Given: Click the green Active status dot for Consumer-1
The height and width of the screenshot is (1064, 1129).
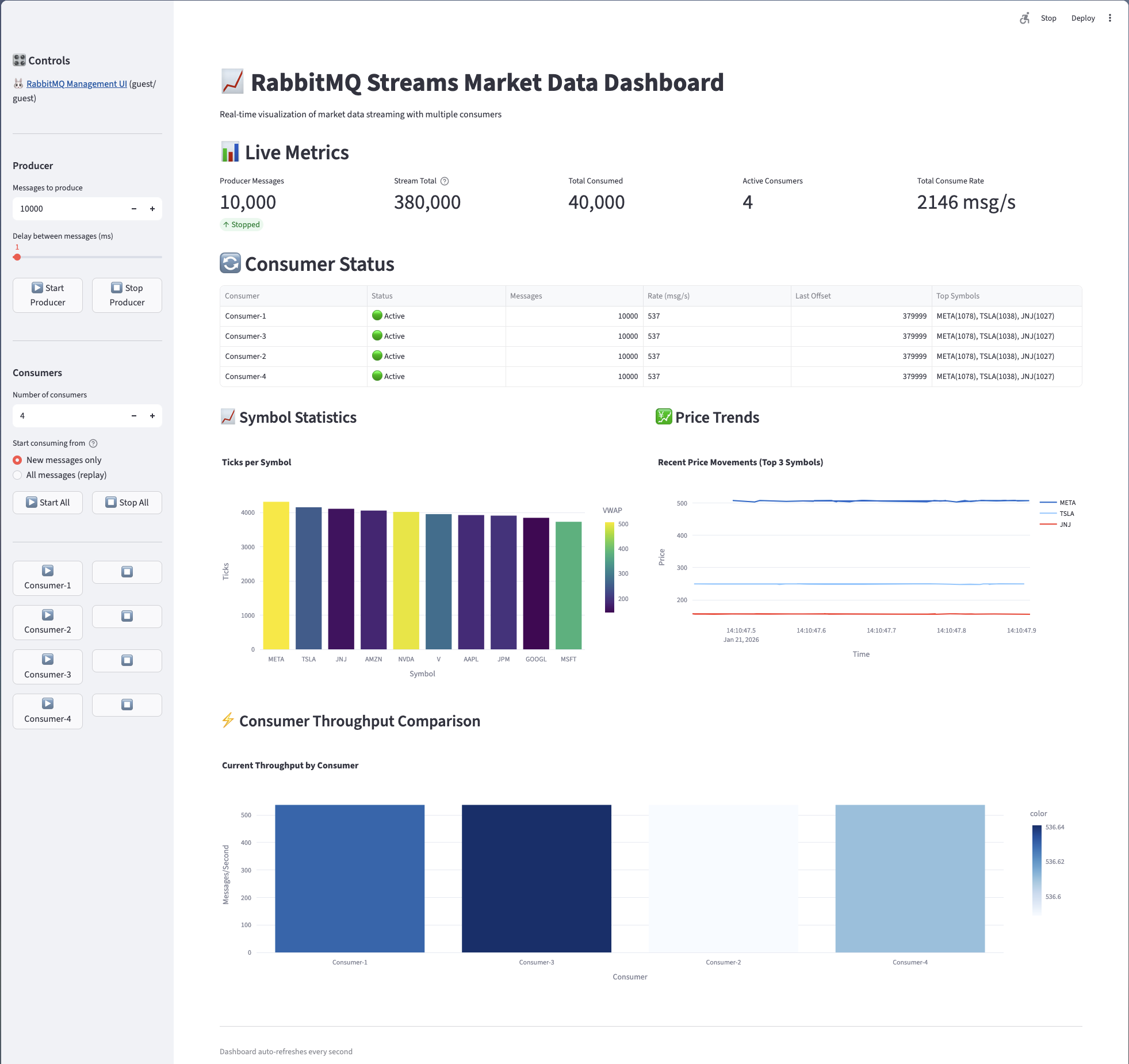Looking at the screenshot, I should [x=378, y=316].
